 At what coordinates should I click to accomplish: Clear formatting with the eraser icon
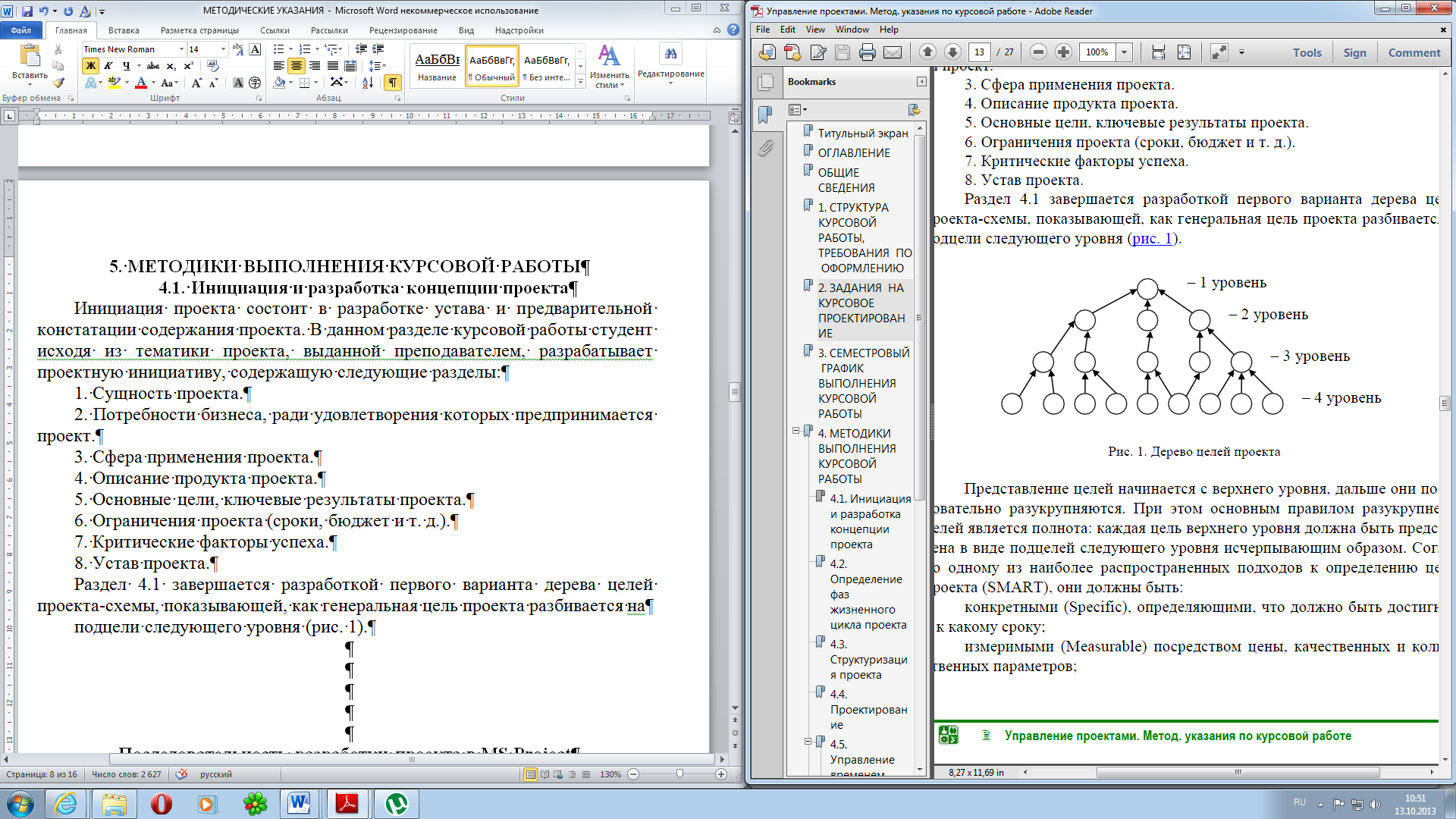pos(214,66)
